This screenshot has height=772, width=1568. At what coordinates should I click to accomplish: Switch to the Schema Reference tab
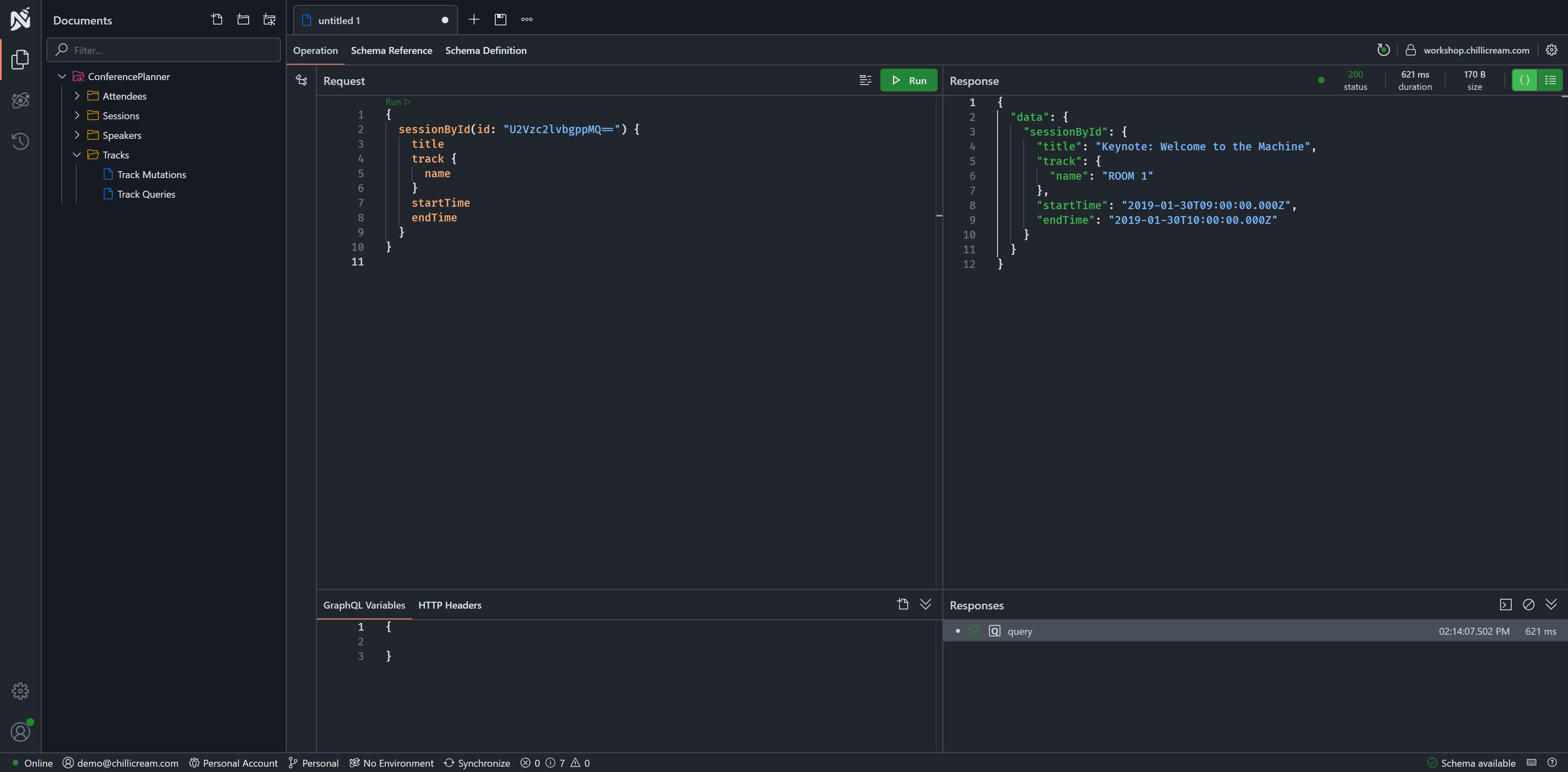[392, 51]
